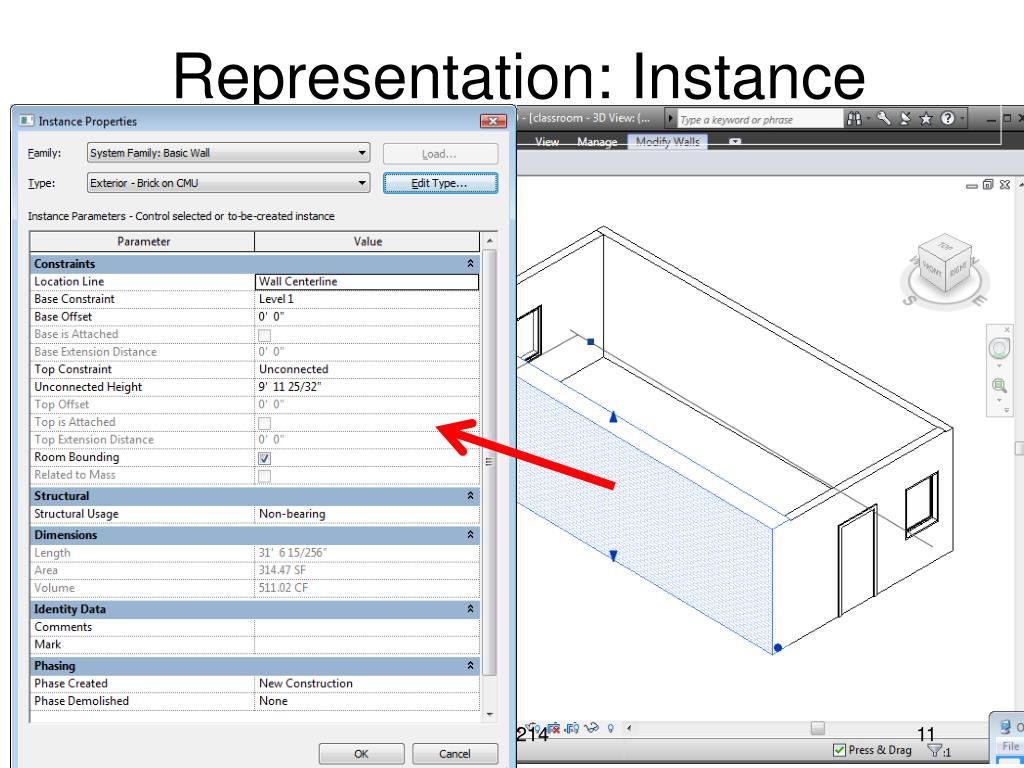This screenshot has height=768, width=1024.
Task: Restore down the 3D view window
Action: click(988, 185)
